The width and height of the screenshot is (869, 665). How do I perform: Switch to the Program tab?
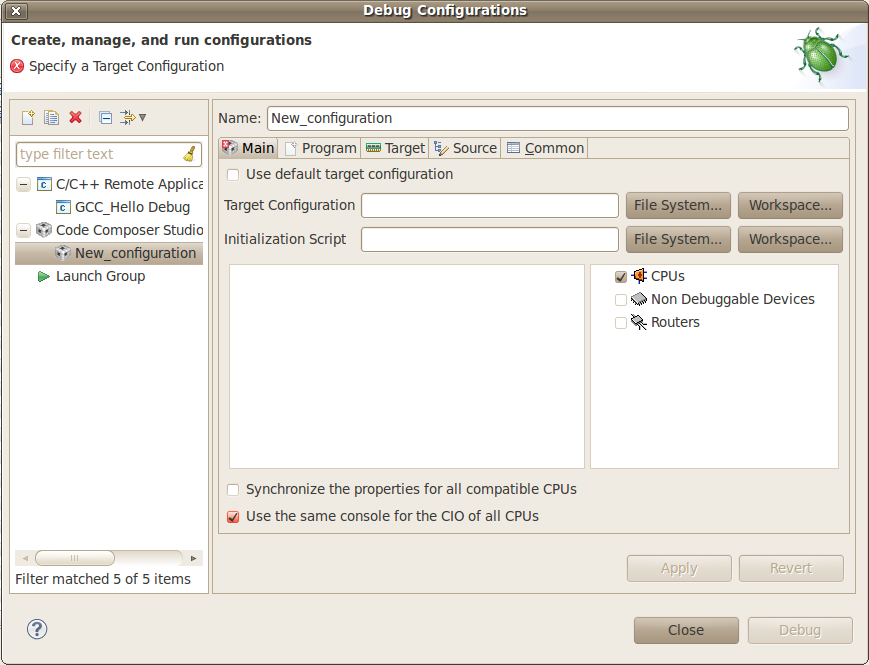tap(320, 148)
